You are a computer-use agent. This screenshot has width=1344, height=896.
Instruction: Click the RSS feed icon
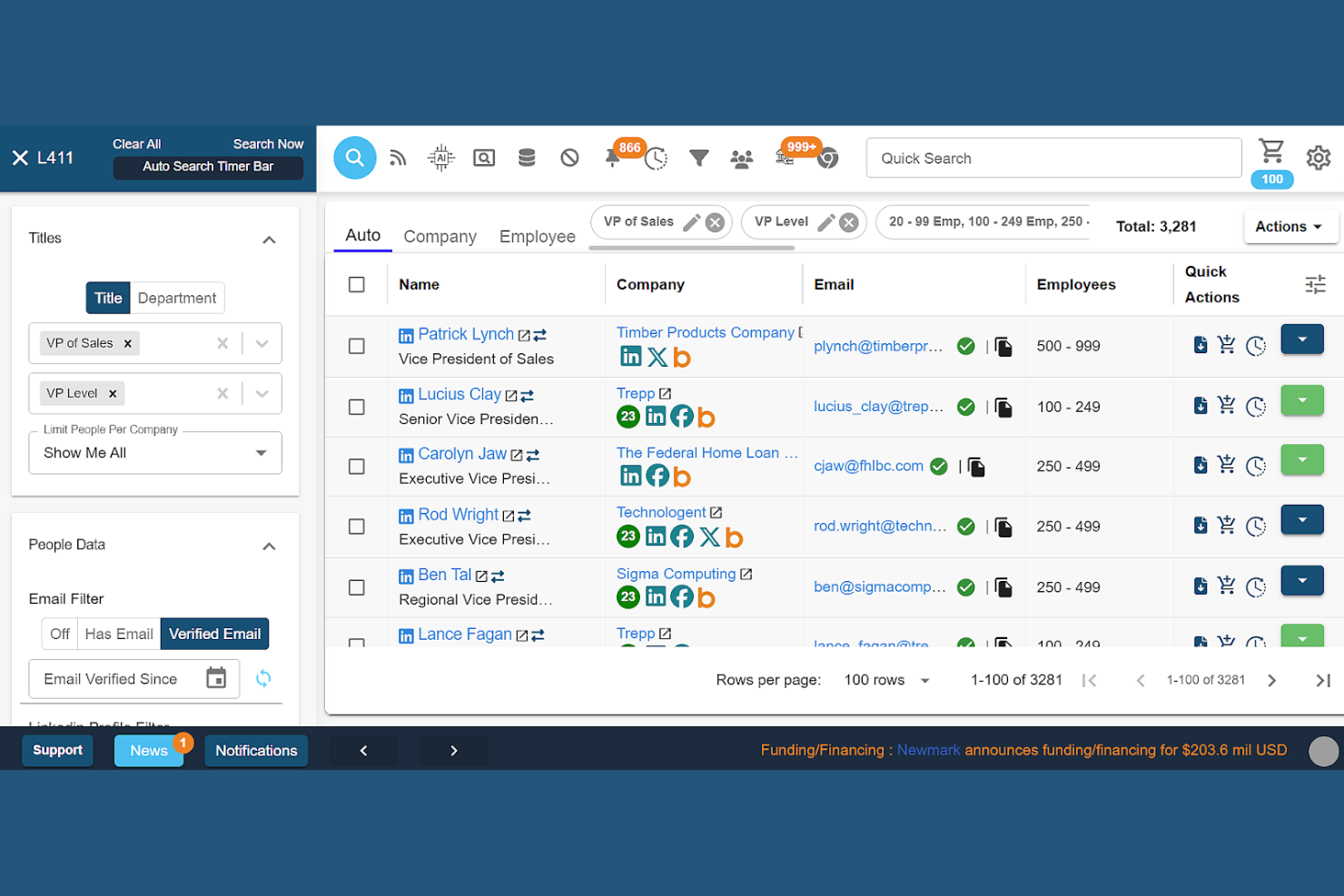tap(398, 157)
